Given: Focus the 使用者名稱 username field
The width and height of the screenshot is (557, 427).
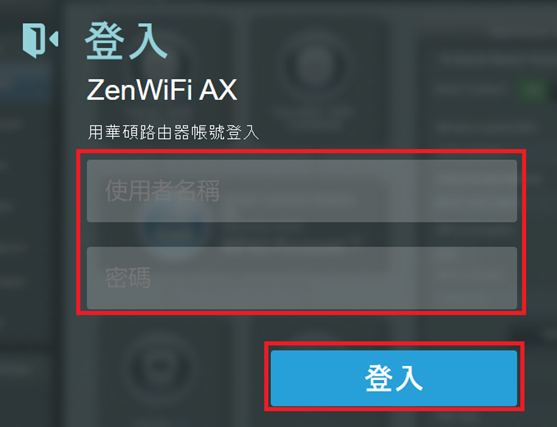Looking at the screenshot, I should [x=302, y=191].
